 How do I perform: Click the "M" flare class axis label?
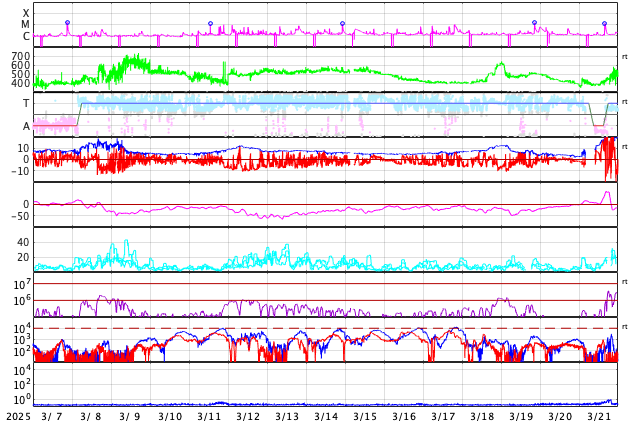pos(25,25)
